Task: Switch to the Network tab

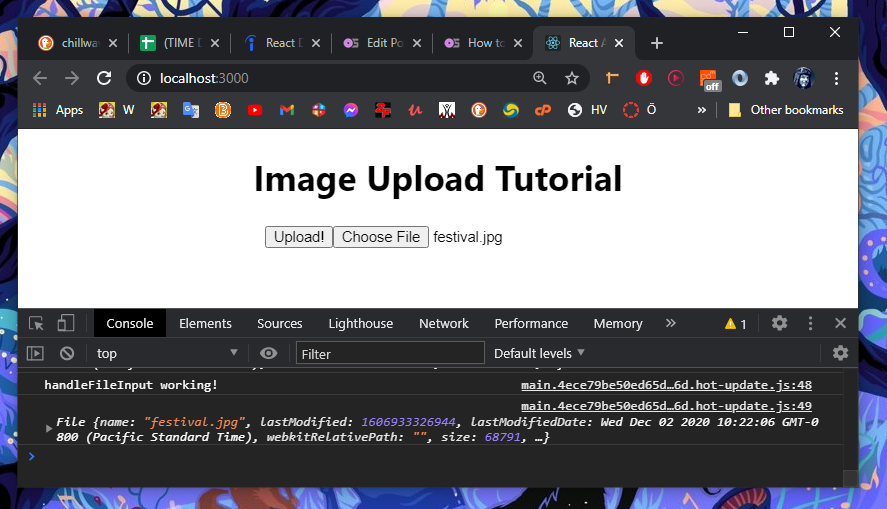Action: point(444,323)
